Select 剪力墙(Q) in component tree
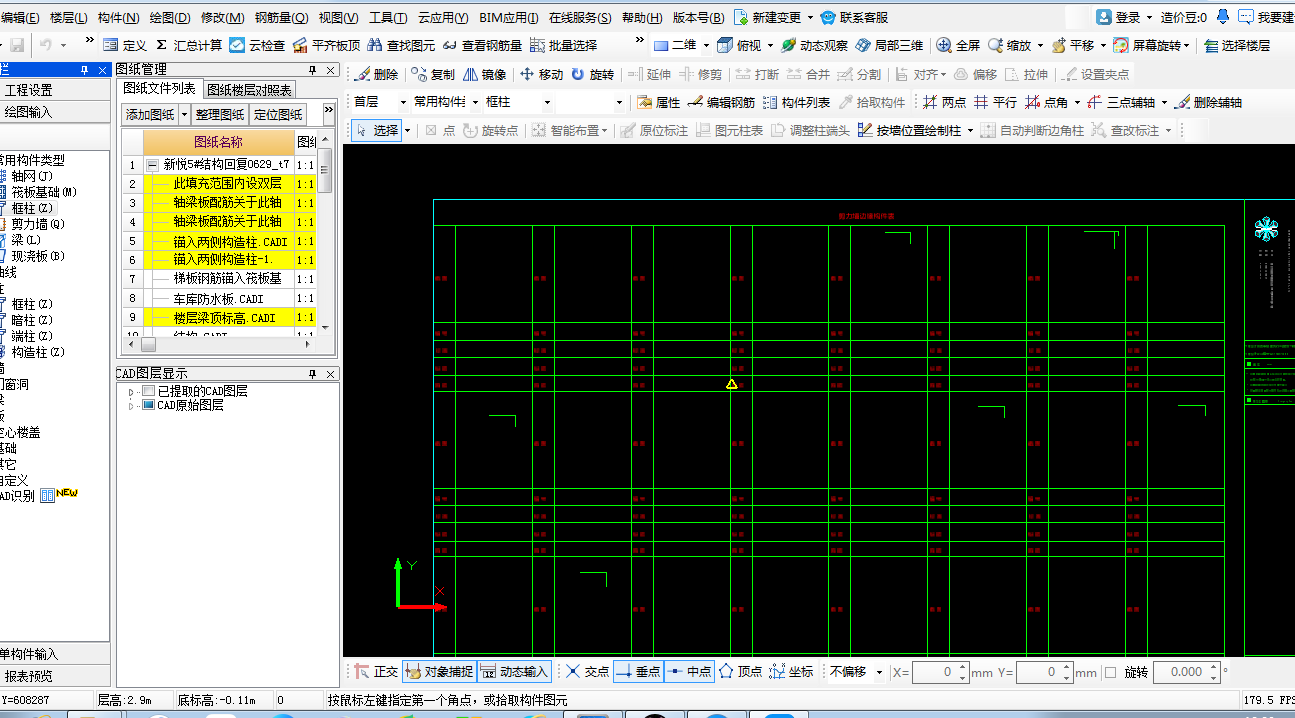The image size is (1295, 718). pyautogui.click(x=36, y=224)
